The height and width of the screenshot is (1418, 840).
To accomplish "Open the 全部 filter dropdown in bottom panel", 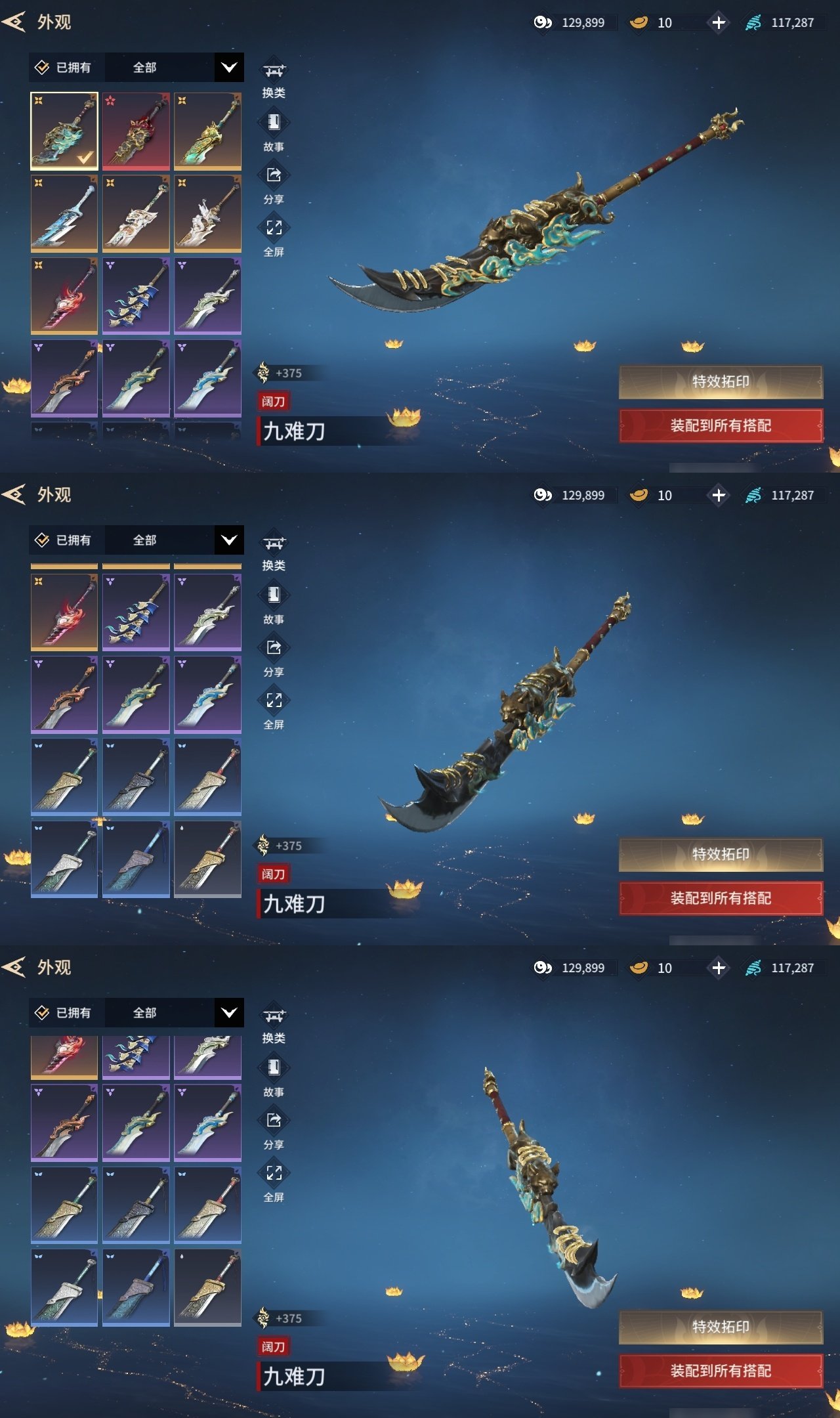I will coord(174,1013).
